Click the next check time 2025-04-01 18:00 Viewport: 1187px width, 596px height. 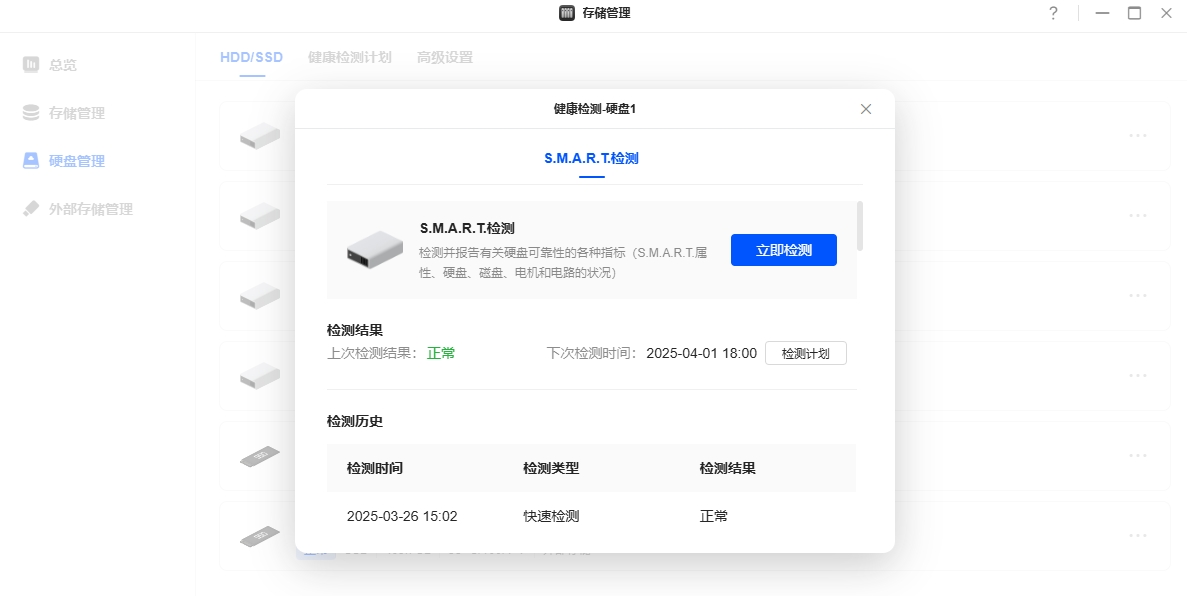tap(702, 353)
